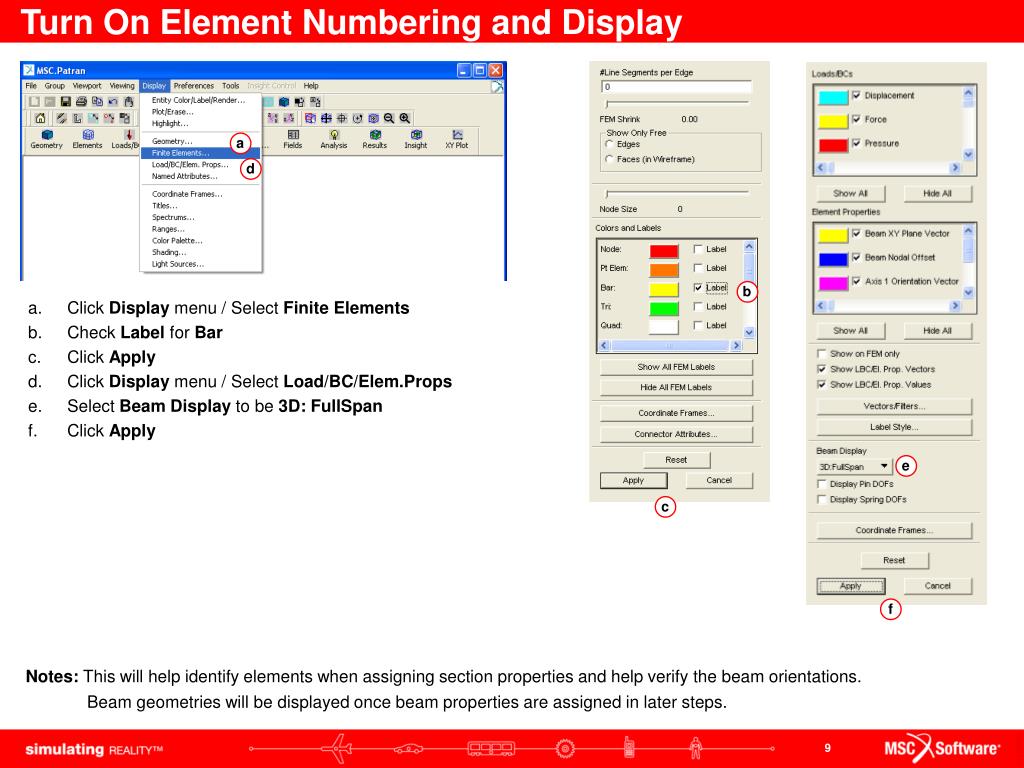1024x768 pixels.
Task: Click the Node Size slider
Action: click(x=677, y=193)
